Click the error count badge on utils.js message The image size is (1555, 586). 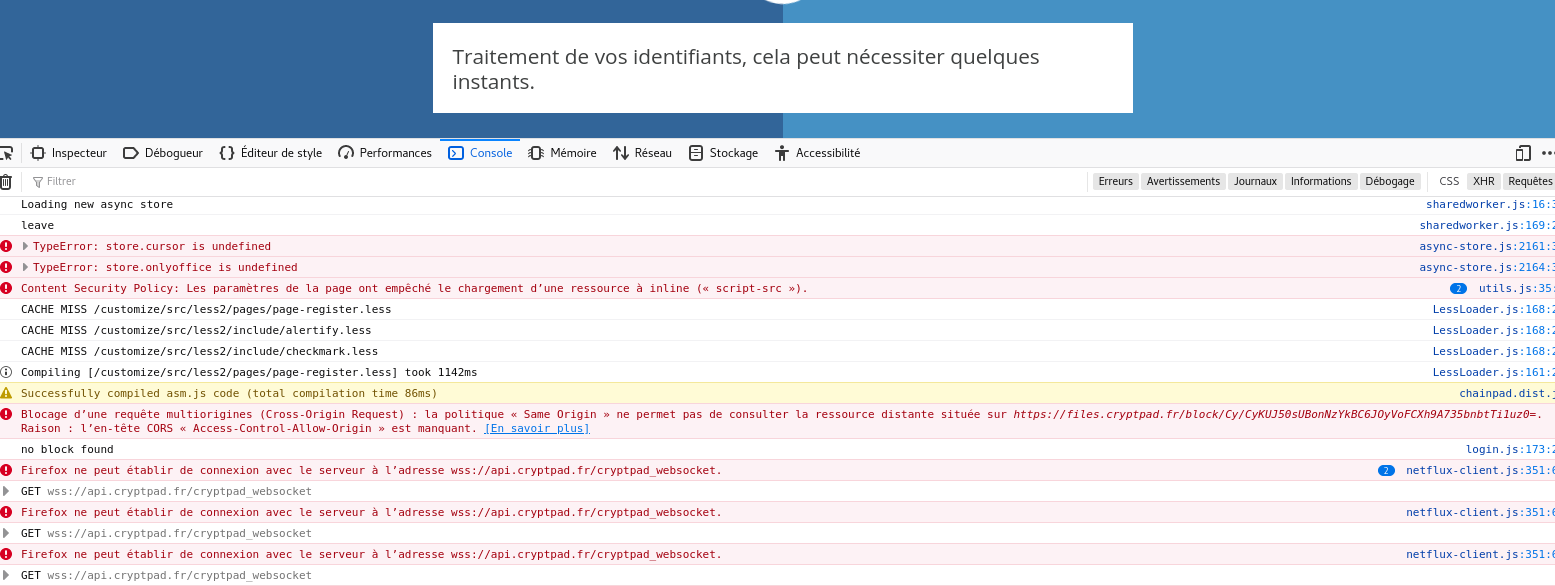pyautogui.click(x=1459, y=288)
